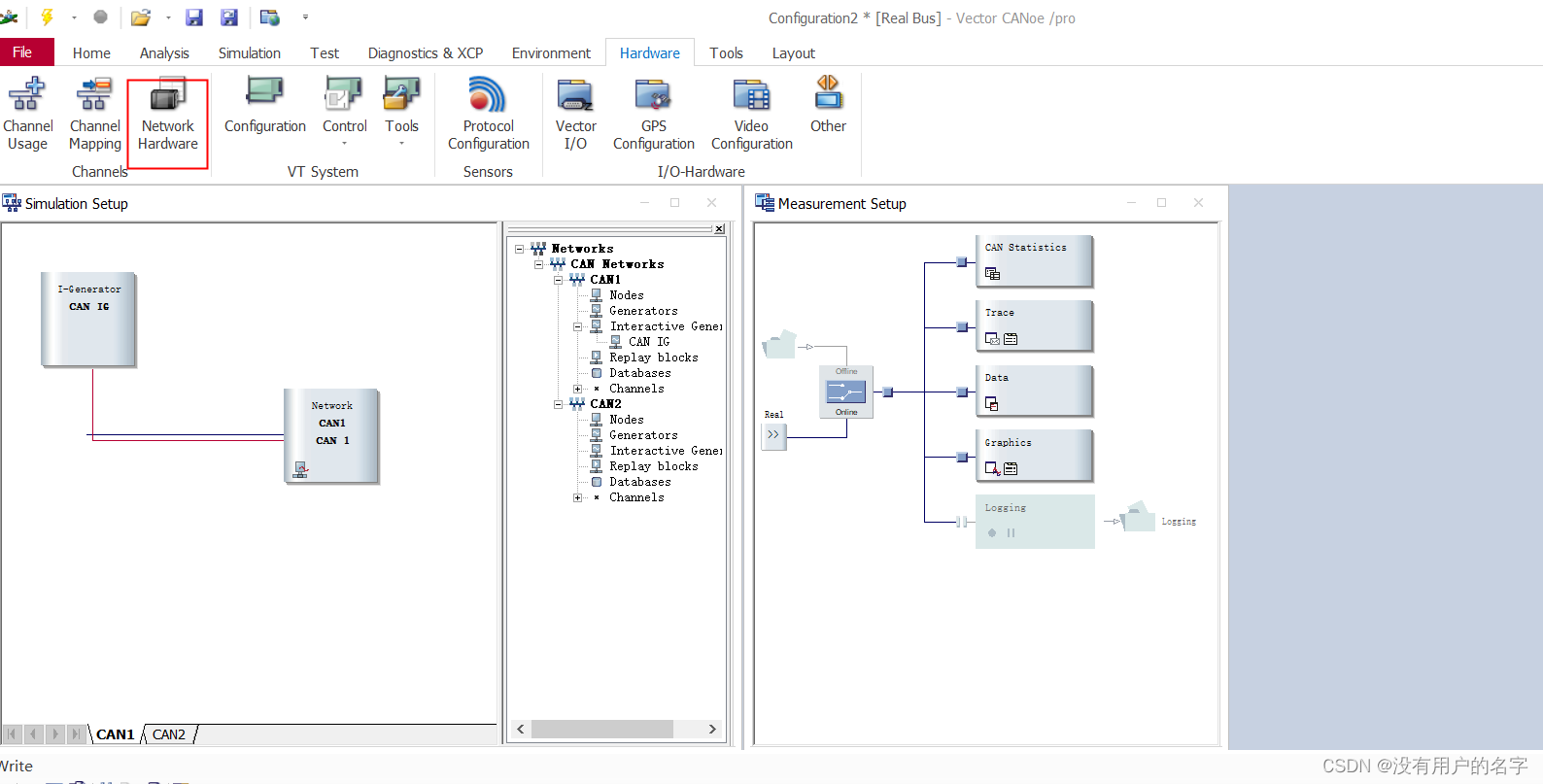1543x784 pixels.
Task: Click the Save As floppy icon
Action: [229, 17]
